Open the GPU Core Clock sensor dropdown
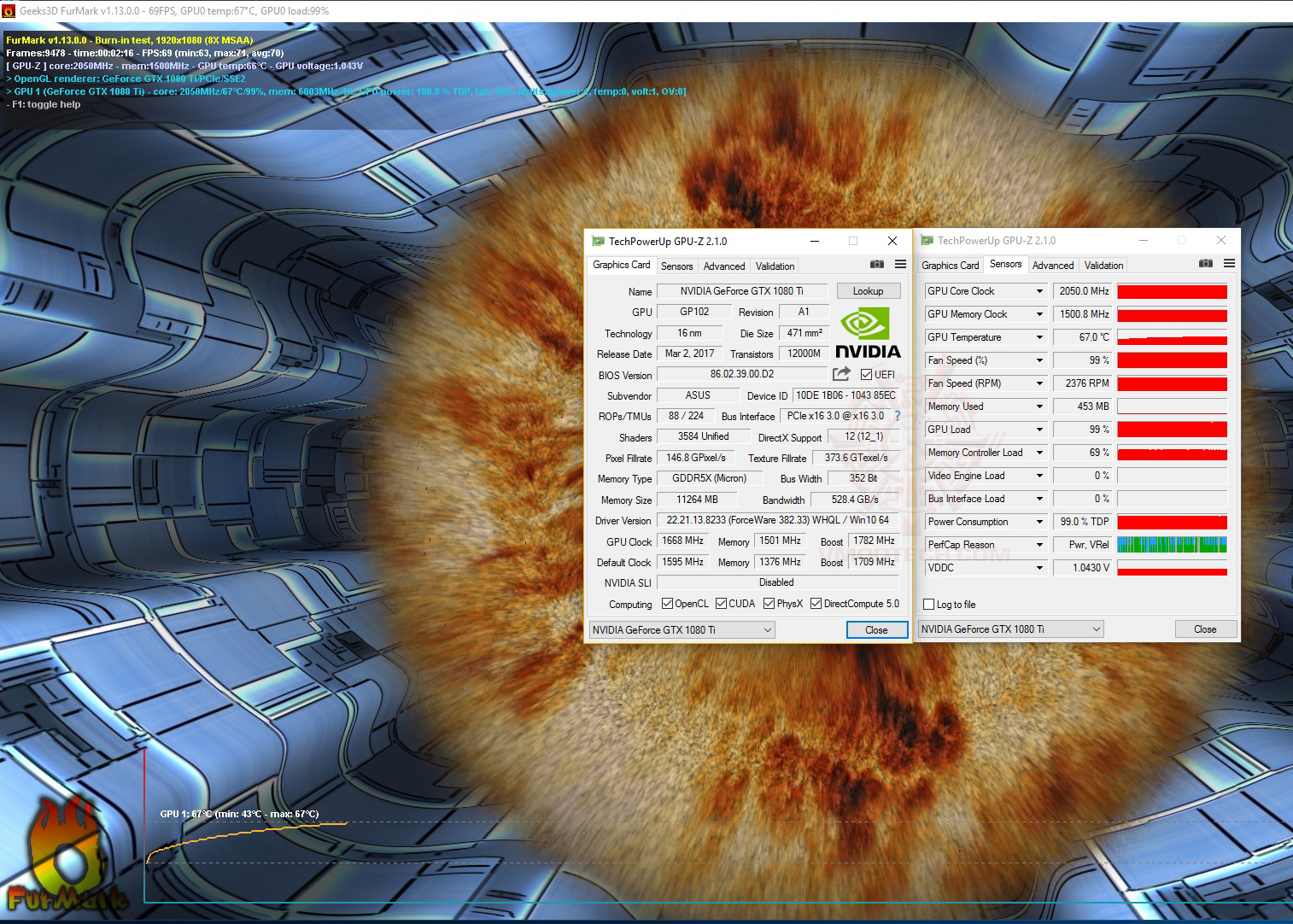This screenshot has width=1293, height=924. 1039,291
